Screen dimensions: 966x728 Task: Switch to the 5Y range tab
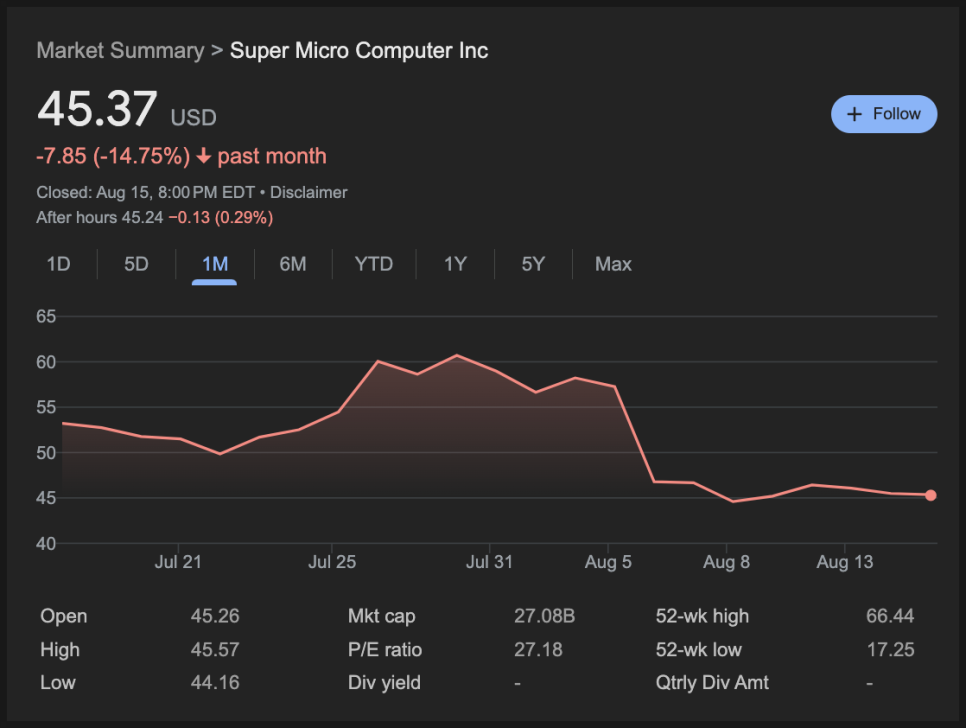pyautogui.click(x=533, y=264)
